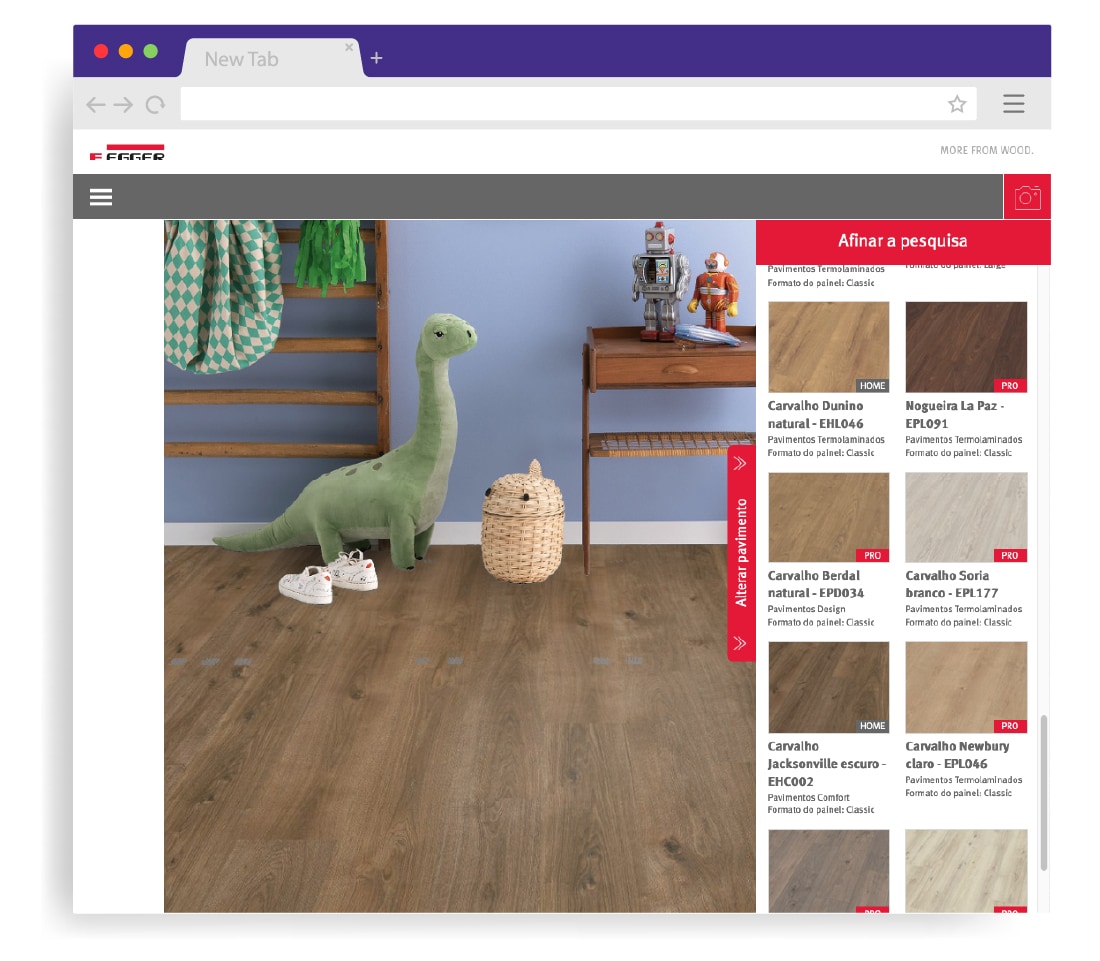Open a new browser tab with plus
This screenshot has width=1100, height=961.
point(376,59)
